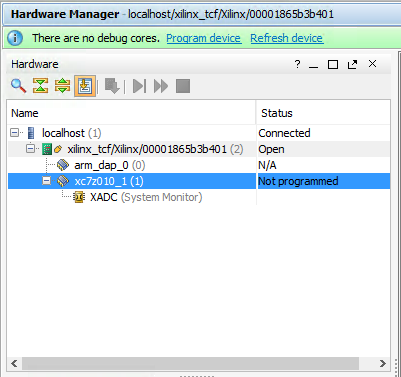Collapse all hardware tree items
Image resolution: width=401 pixels, height=377 pixels.
[40, 86]
